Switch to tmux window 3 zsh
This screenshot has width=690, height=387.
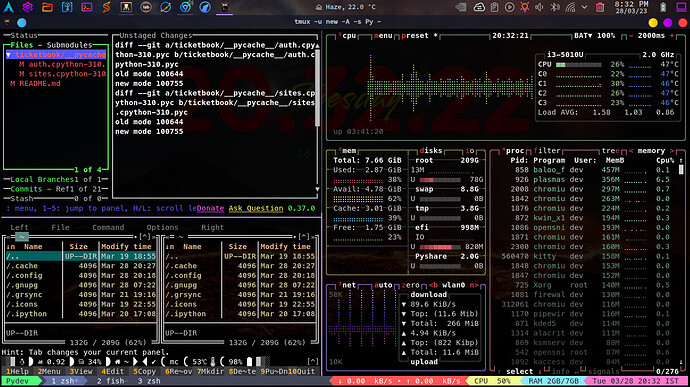click(x=149, y=381)
